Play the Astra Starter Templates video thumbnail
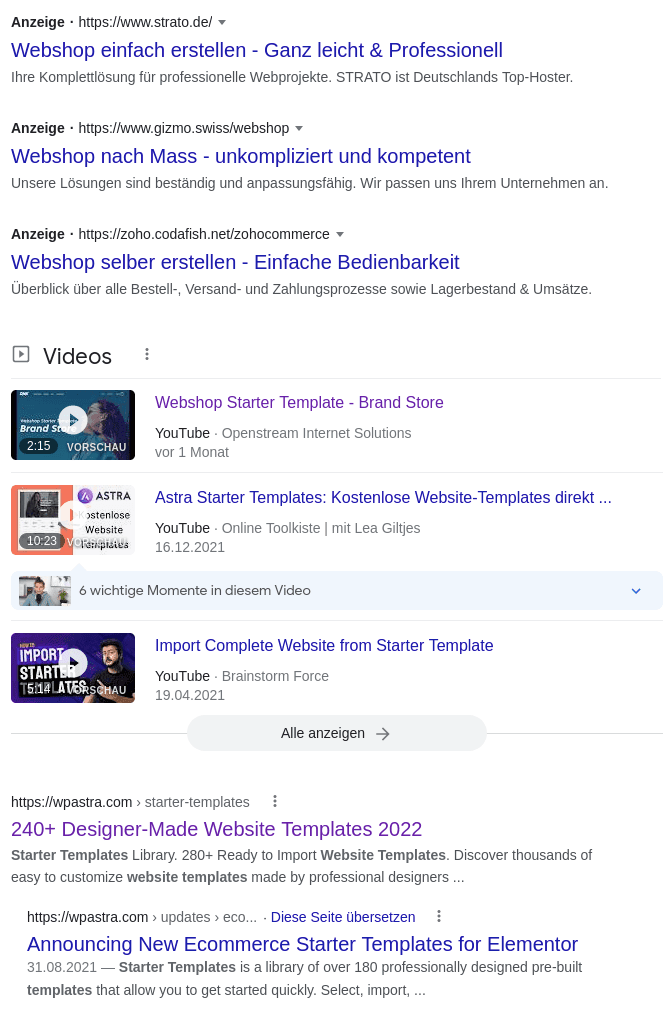This screenshot has width=671, height=1010. pyautogui.click(x=73, y=519)
